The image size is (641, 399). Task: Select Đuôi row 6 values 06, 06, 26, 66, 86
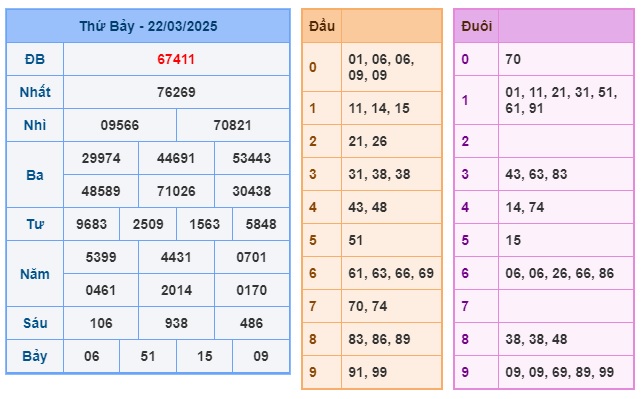[560, 273]
